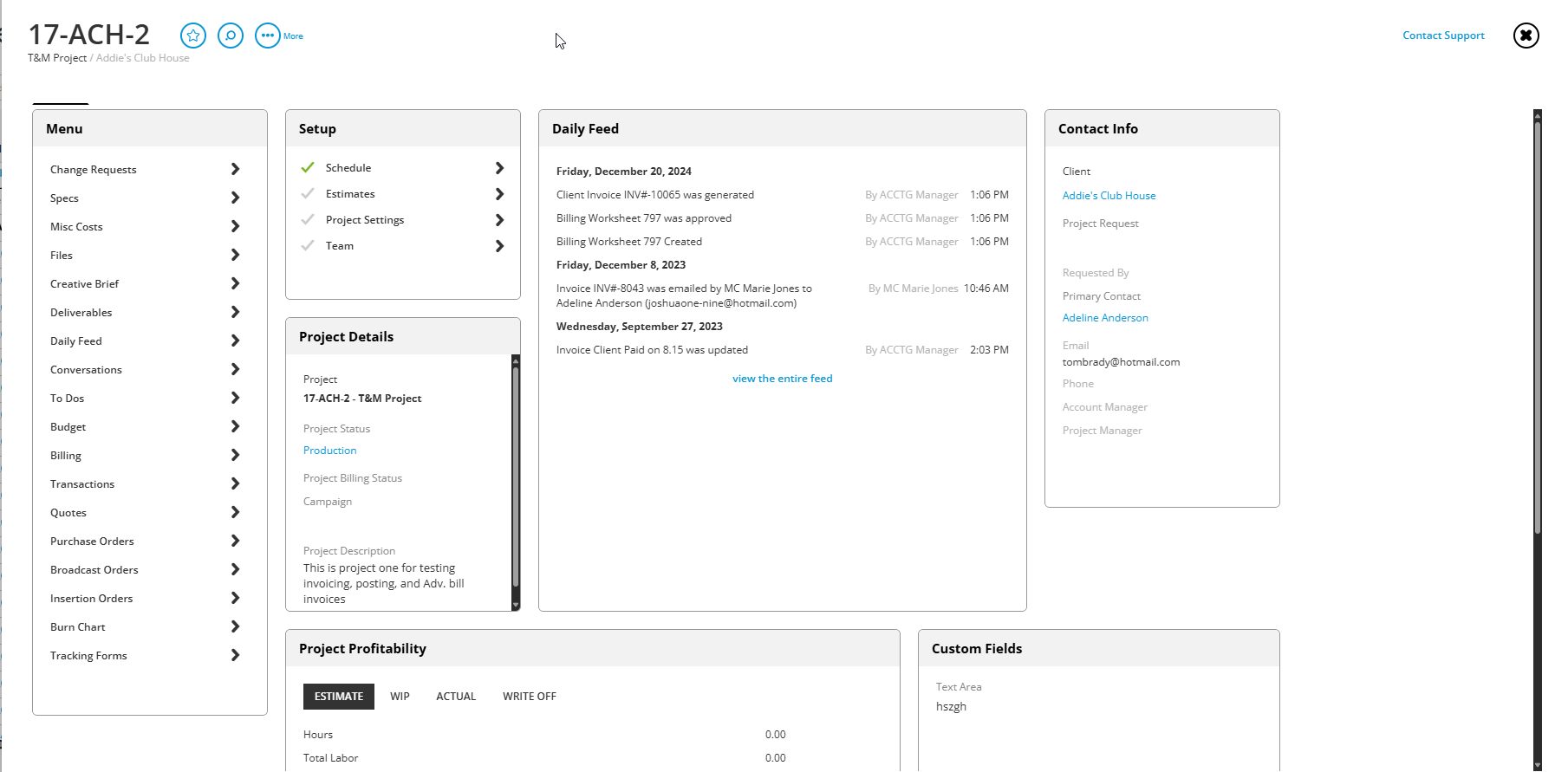Select Billing menu item

(66, 456)
